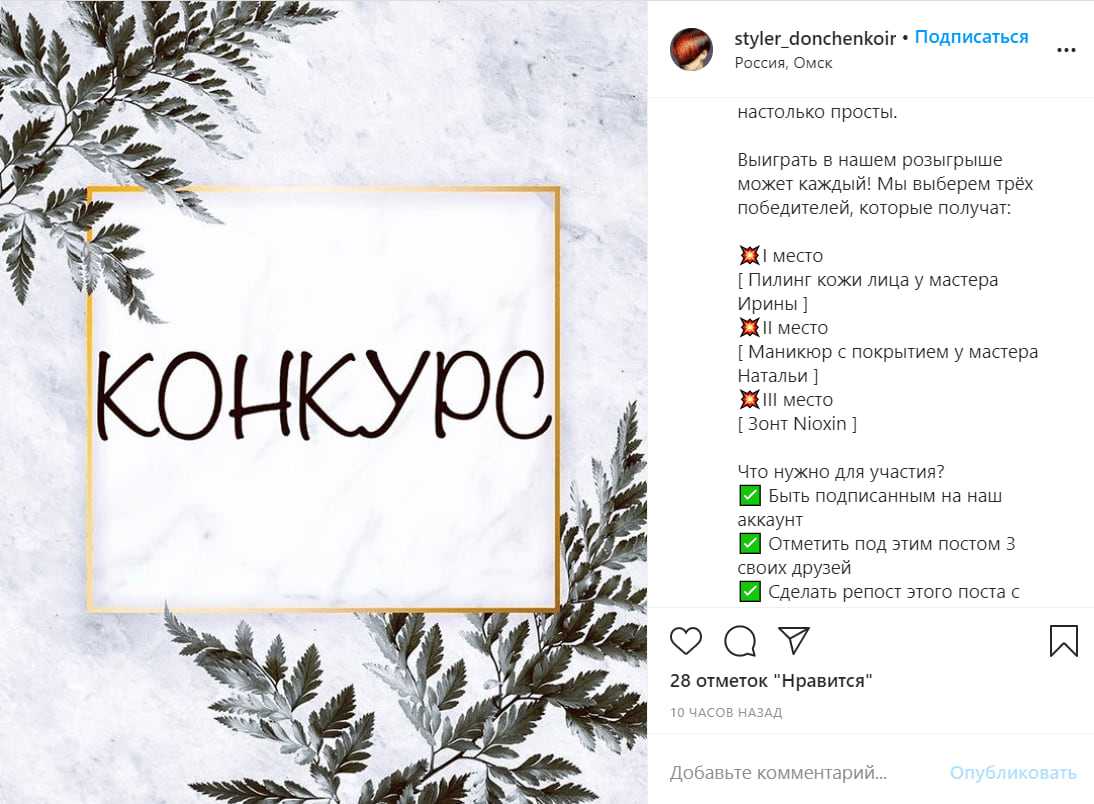Submit comment with 'Опубликовать' button
1094x804 pixels.
coord(1012,773)
